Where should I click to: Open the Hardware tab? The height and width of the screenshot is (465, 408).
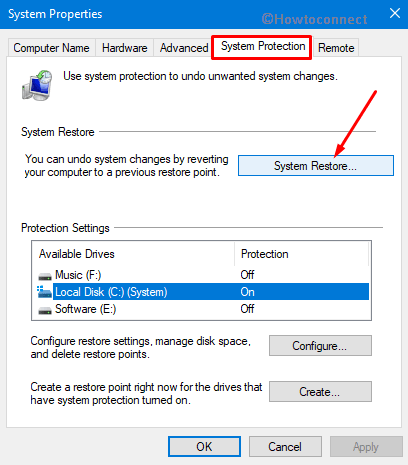[124, 48]
